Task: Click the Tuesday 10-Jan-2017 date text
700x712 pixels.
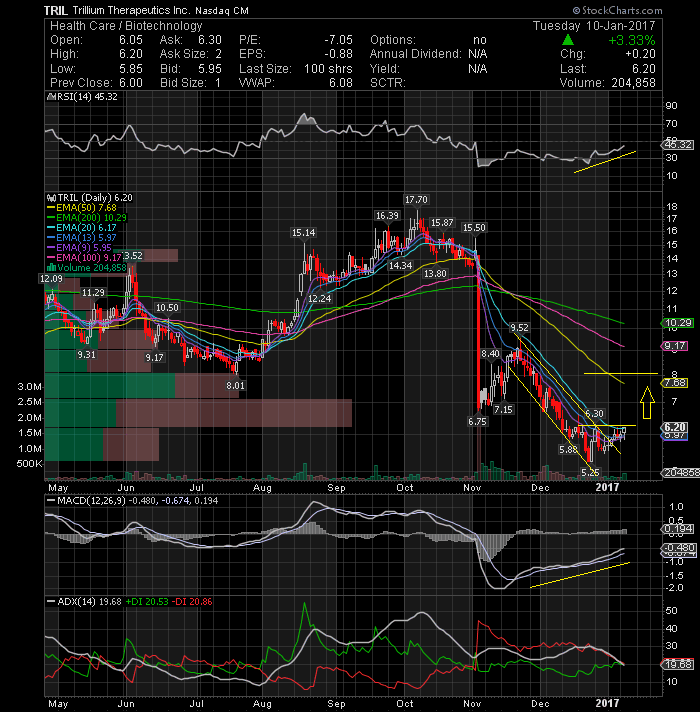Action: pos(594,25)
